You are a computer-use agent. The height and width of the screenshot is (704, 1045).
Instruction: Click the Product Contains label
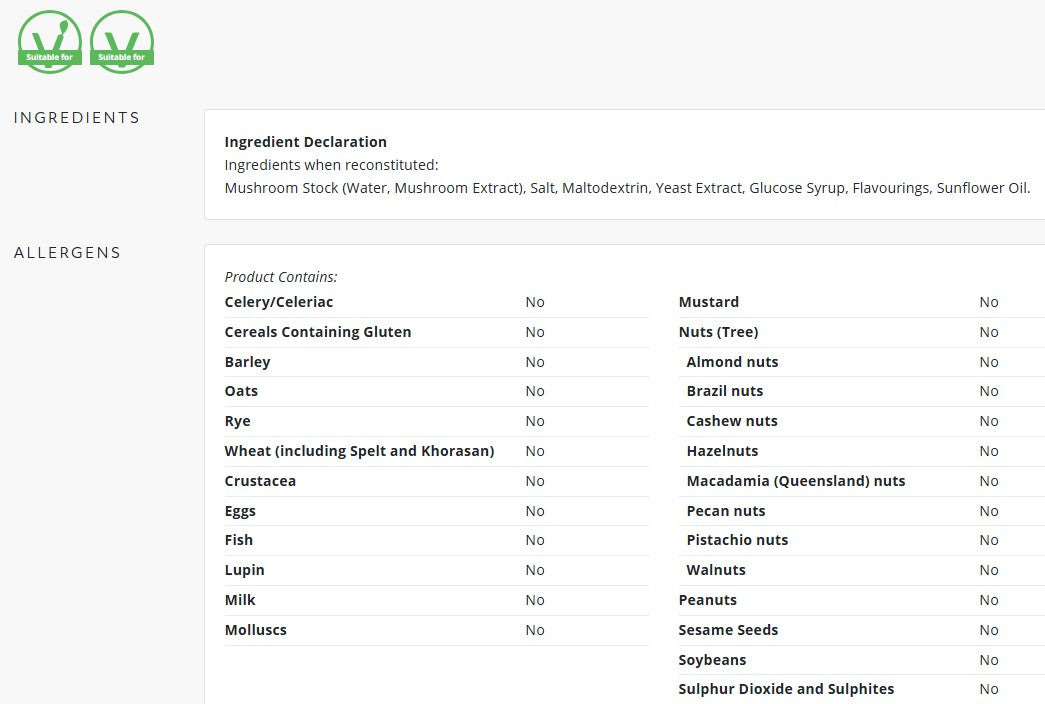point(281,277)
